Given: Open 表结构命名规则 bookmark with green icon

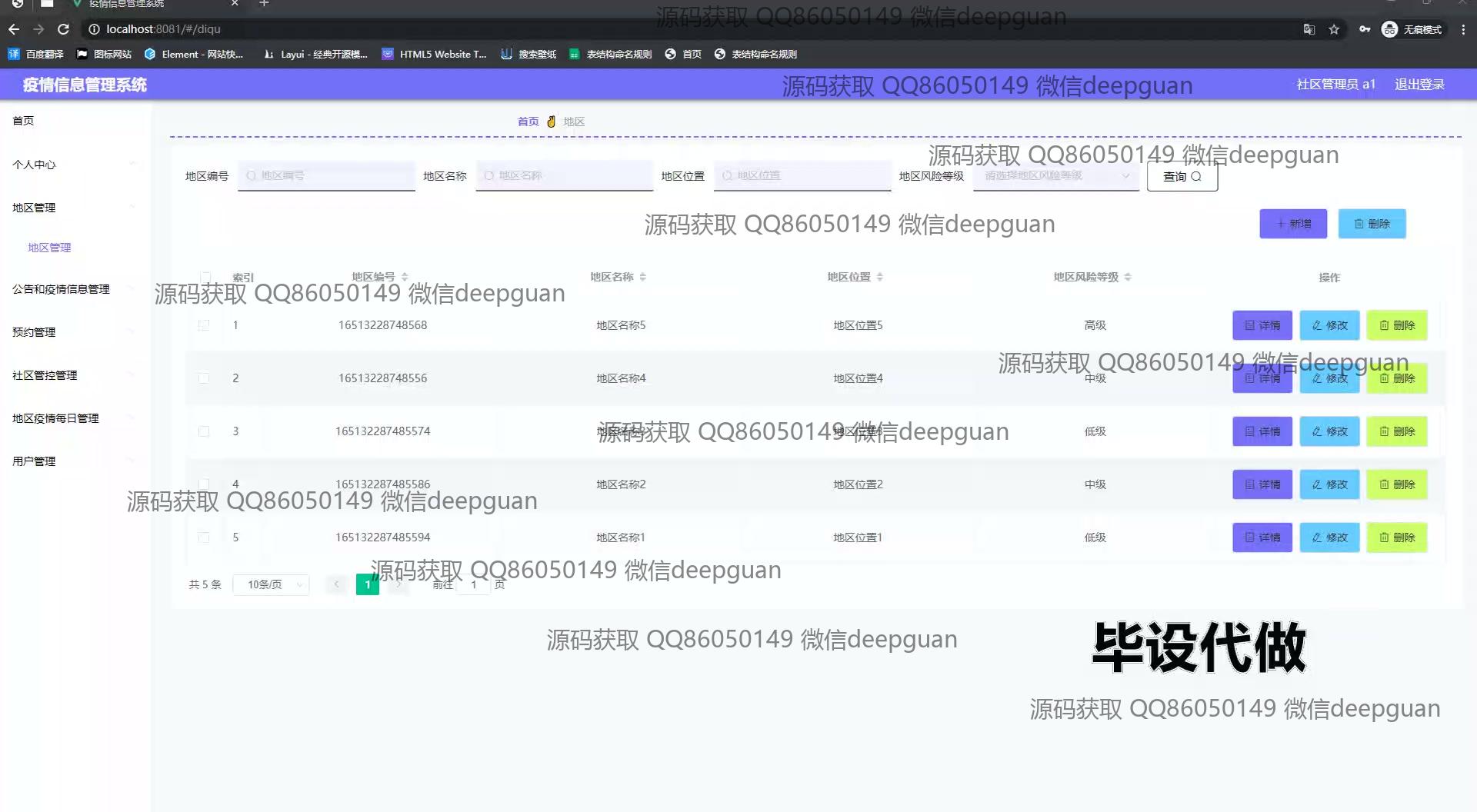Looking at the screenshot, I should click(x=611, y=54).
